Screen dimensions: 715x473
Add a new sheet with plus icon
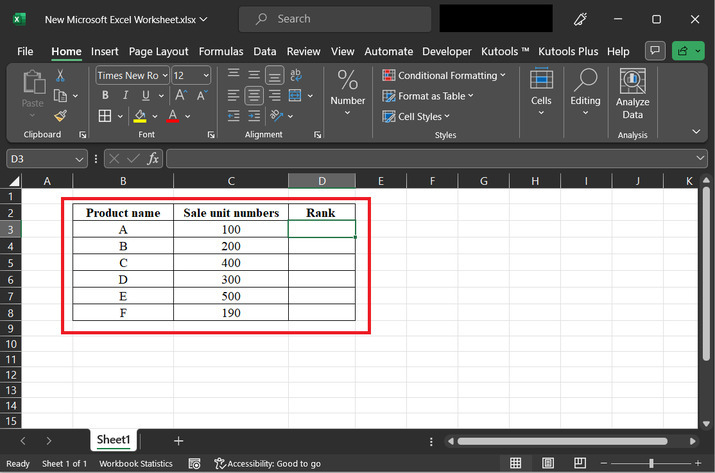point(178,440)
